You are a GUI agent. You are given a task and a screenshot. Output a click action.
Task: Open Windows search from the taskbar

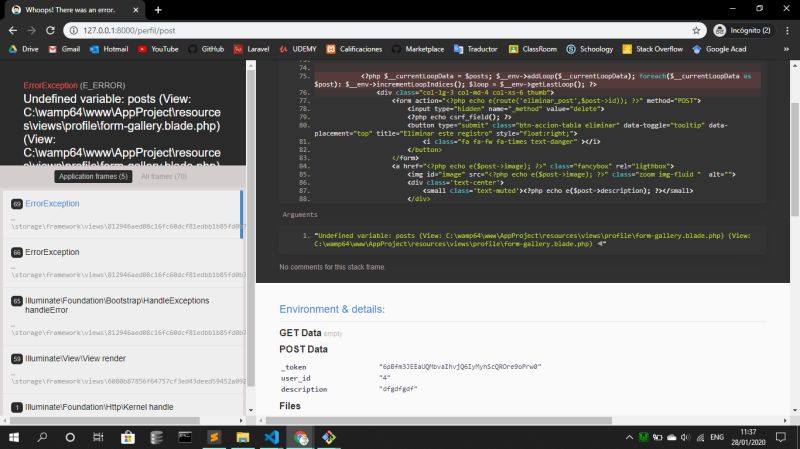(42, 437)
